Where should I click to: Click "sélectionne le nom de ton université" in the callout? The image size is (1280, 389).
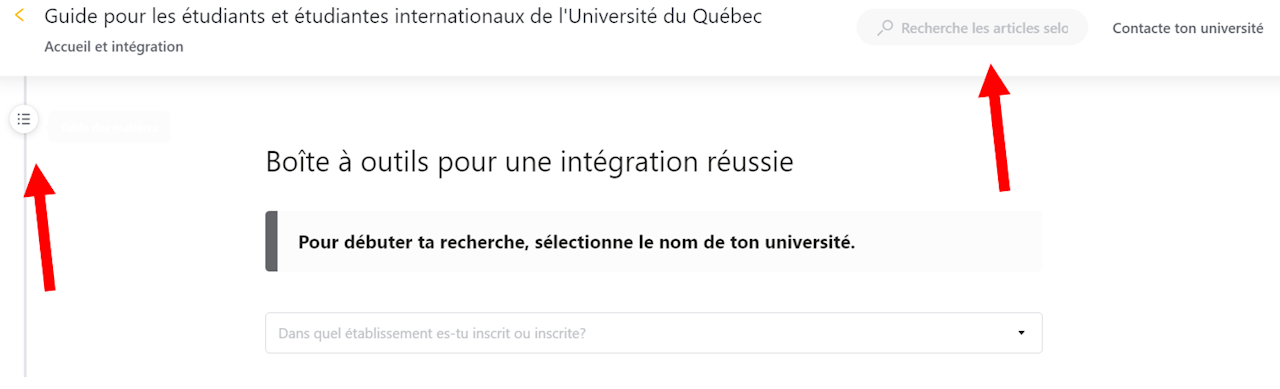pos(695,242)
